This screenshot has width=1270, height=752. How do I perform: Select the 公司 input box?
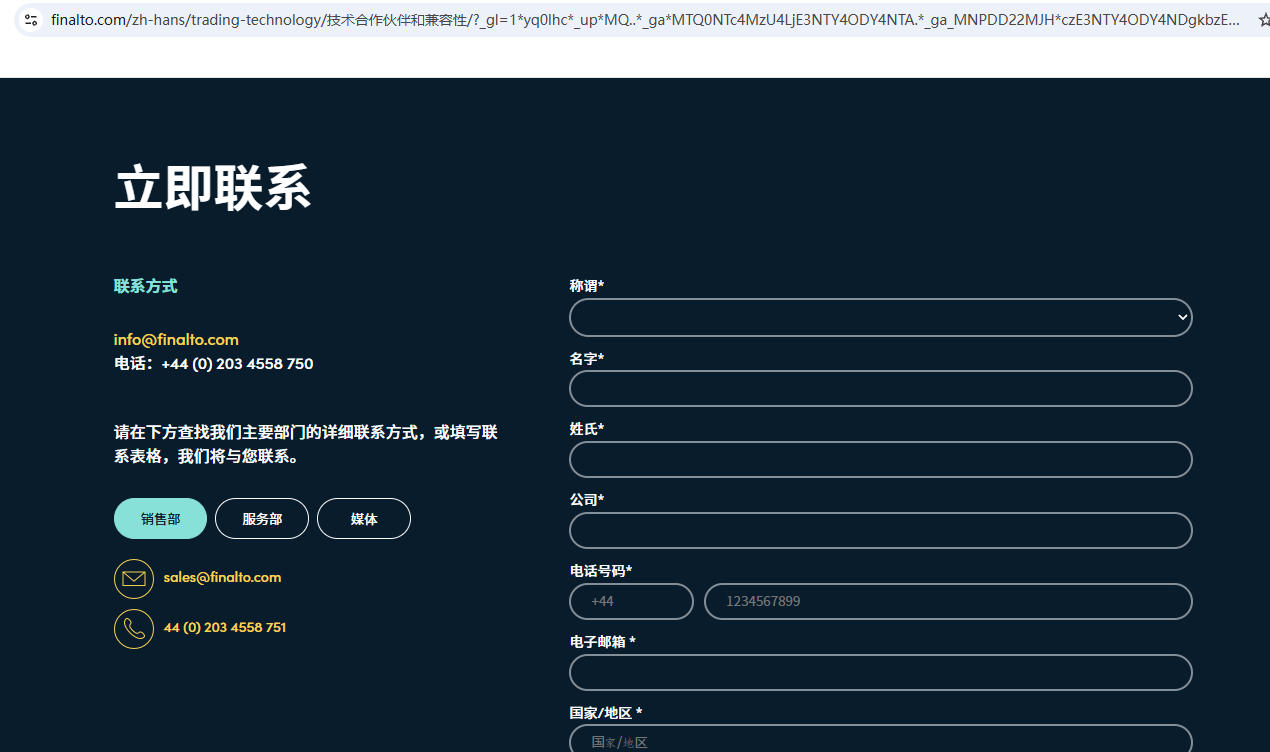[x=880, y=531]
